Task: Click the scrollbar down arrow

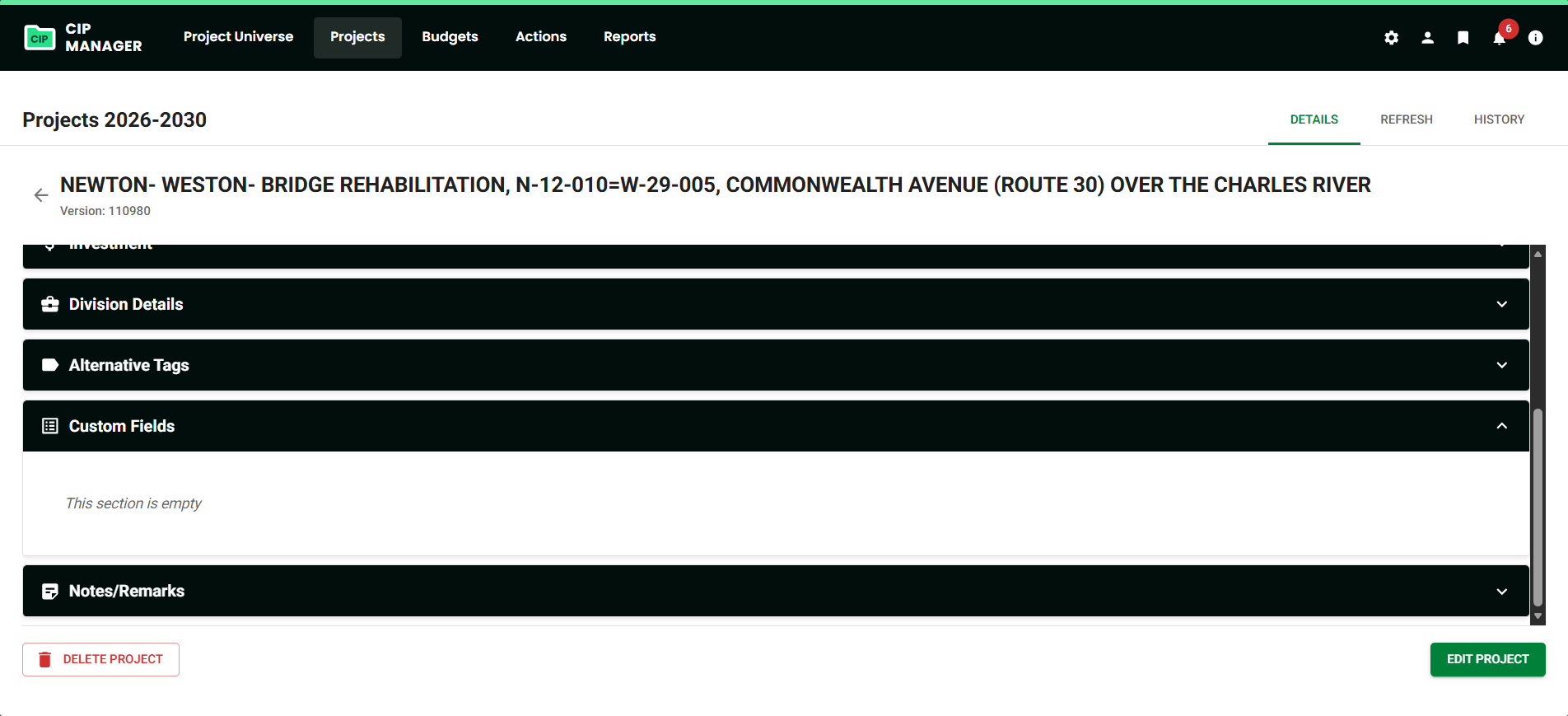Action: (x=1537, y=616)
